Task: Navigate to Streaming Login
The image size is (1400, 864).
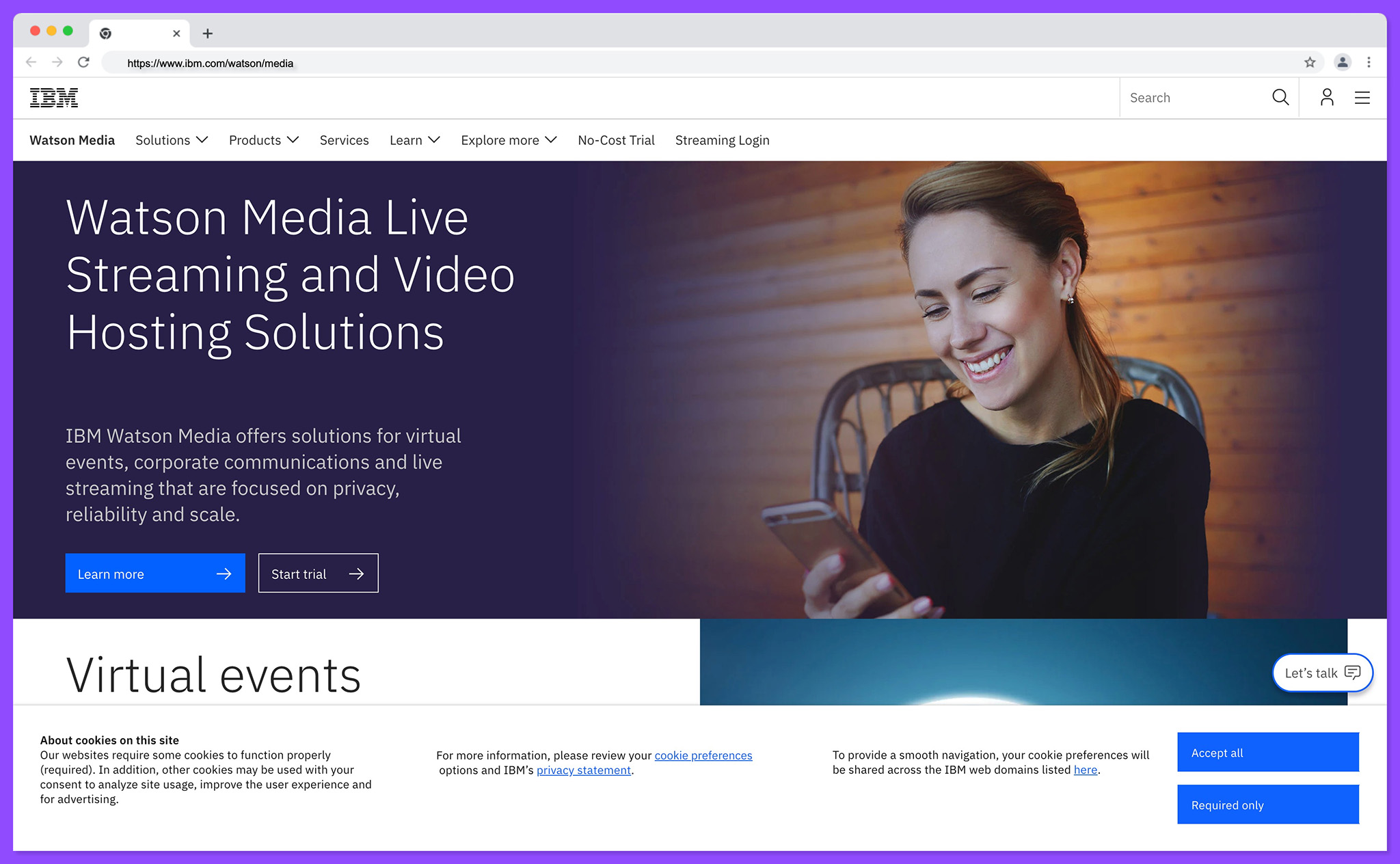Action: tap(722, 140)
